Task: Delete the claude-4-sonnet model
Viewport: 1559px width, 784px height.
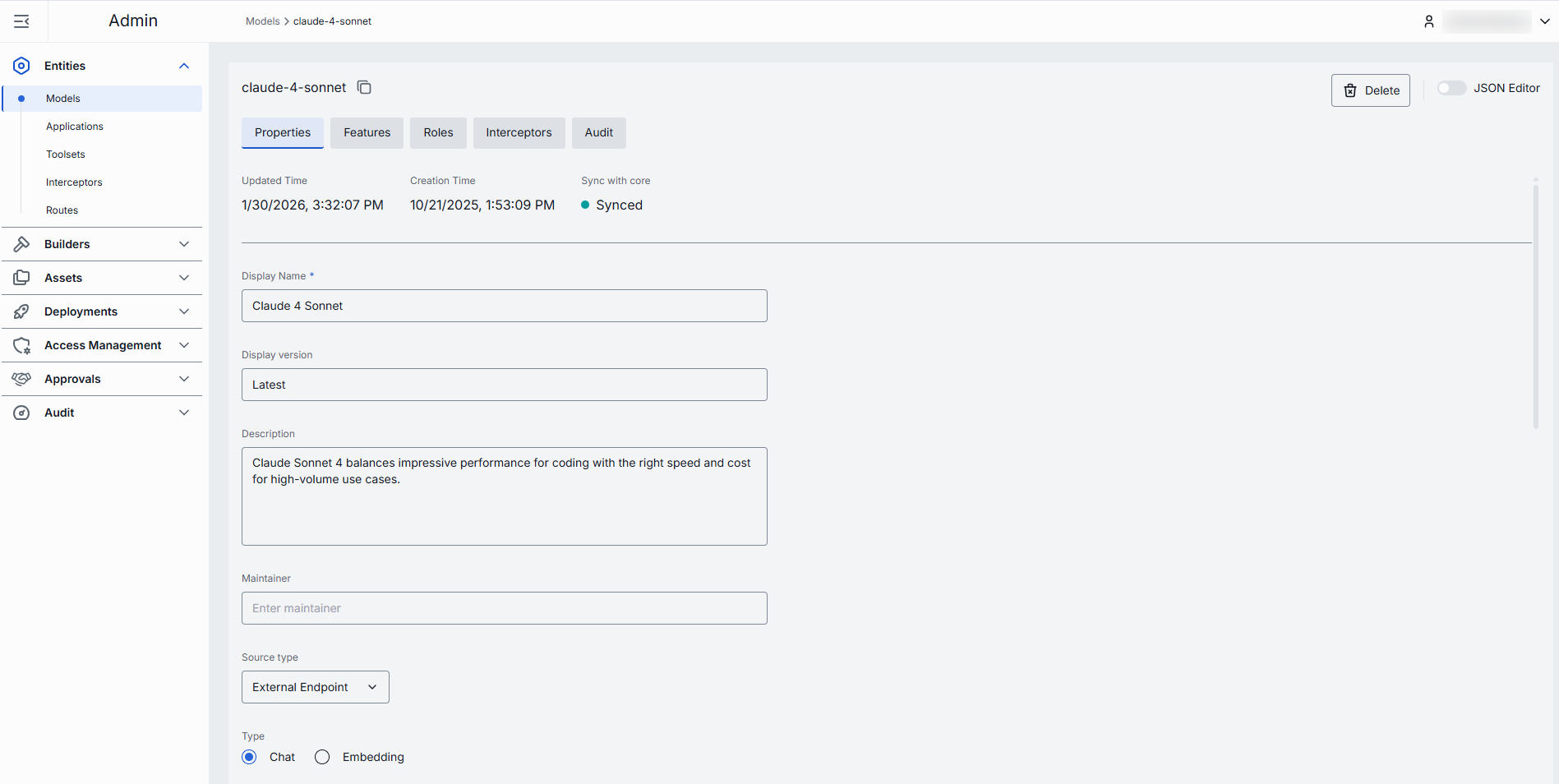Action: (1370, 90)
